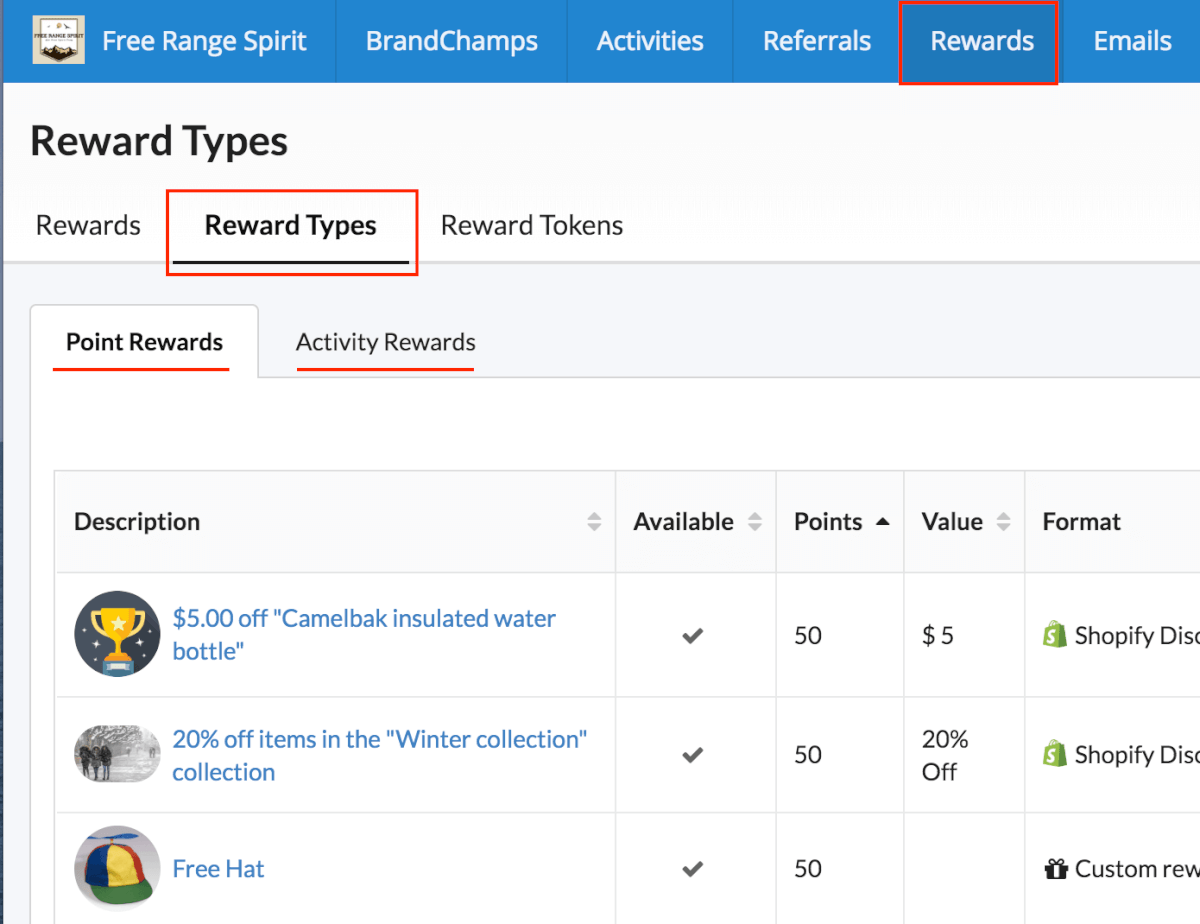1200x924 pixels.
Task: Click the gift icon next to Custom reward
Action: click(1055, 868)
